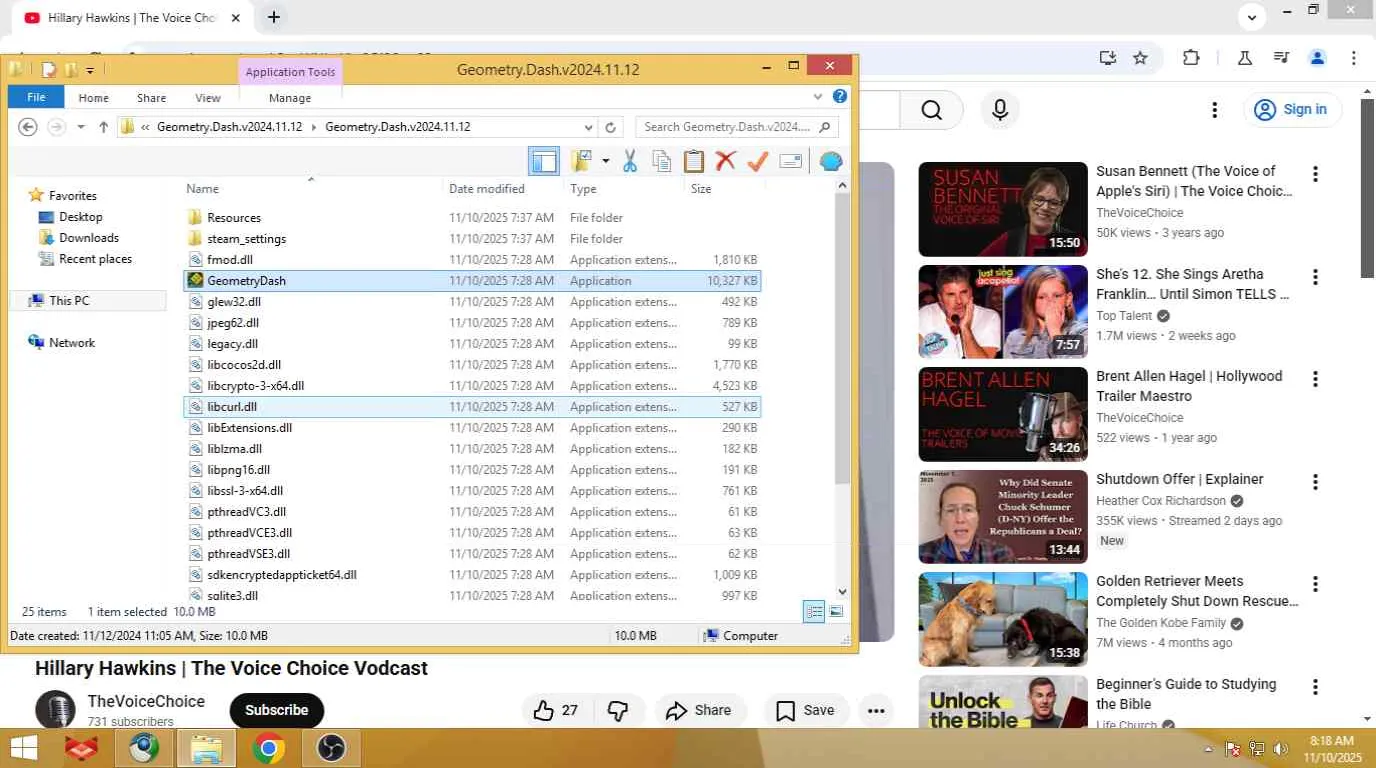This screenshot has height=768, width=1376.
Task: Go up one folder level with Up arrow
Action: [103, 127]
